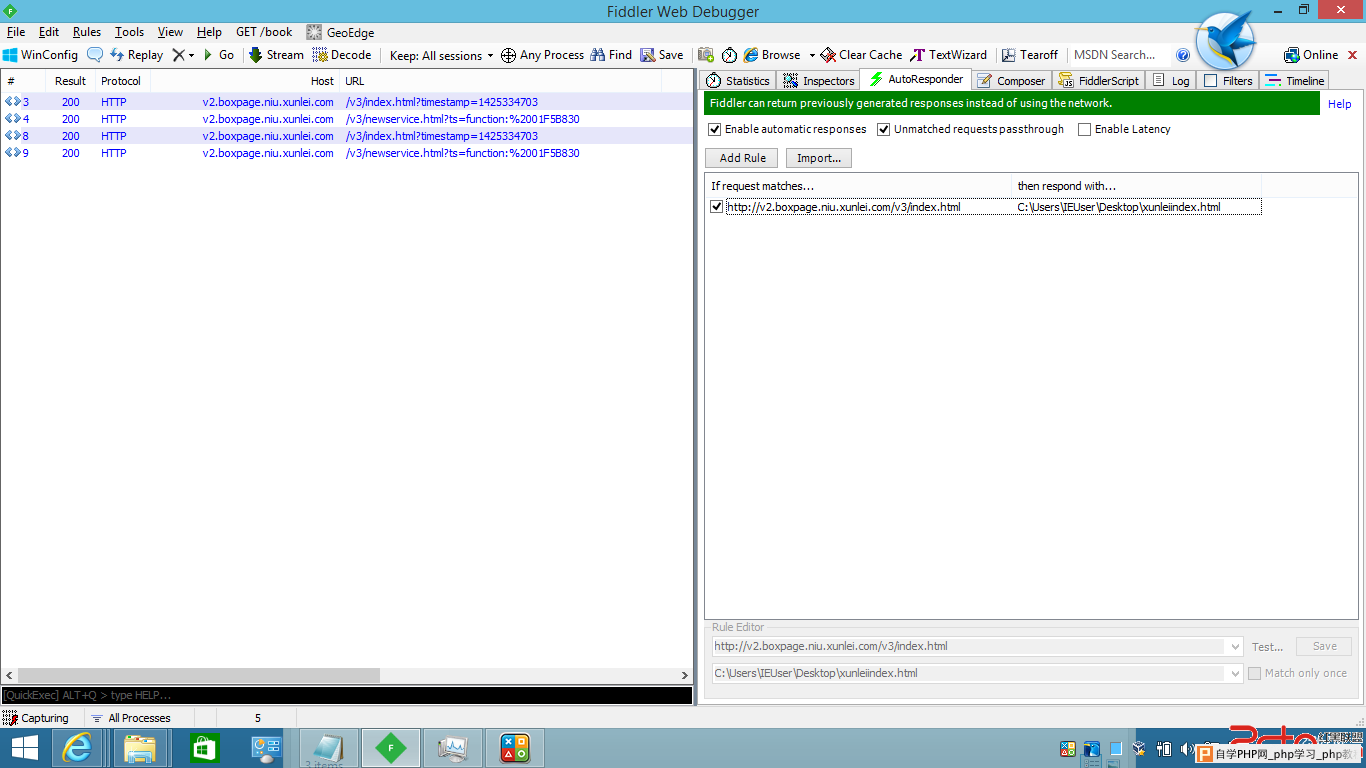Screen dimensions: 1366x768
Task: Click the Rule Editor Save button
Action: 1324,647
